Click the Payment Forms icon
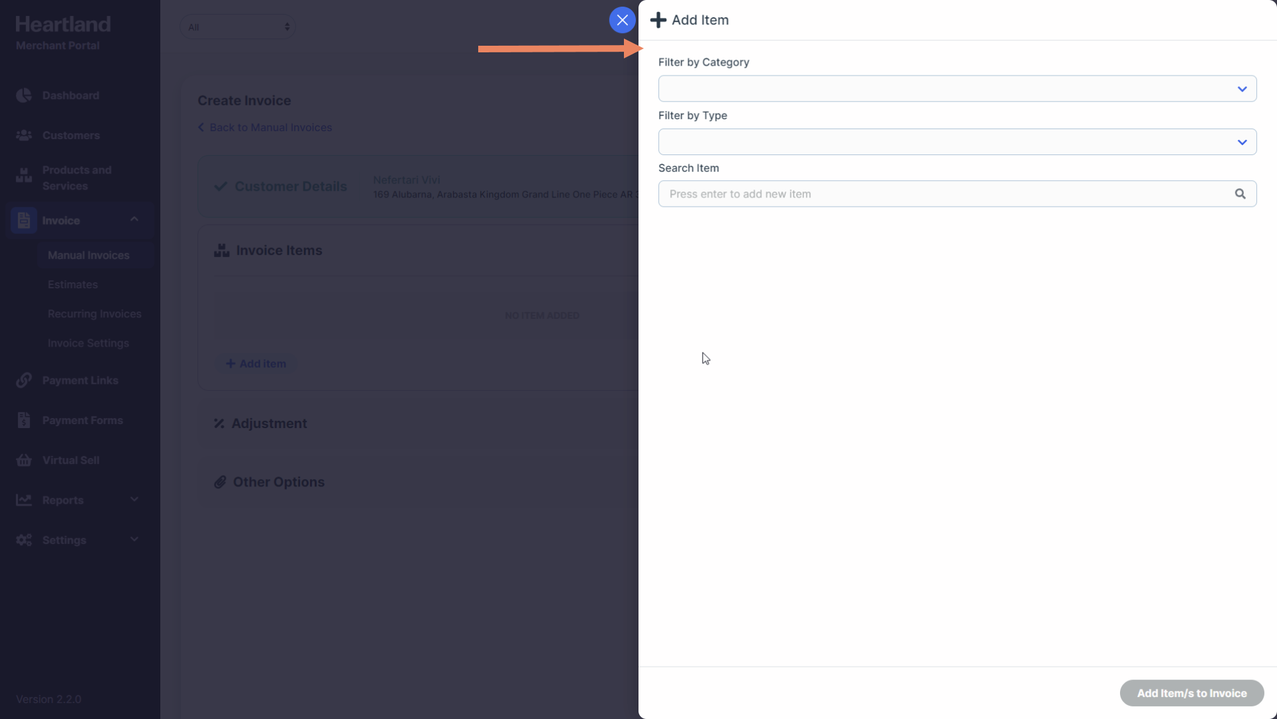1277x719 pixels. tap(24, 421)
